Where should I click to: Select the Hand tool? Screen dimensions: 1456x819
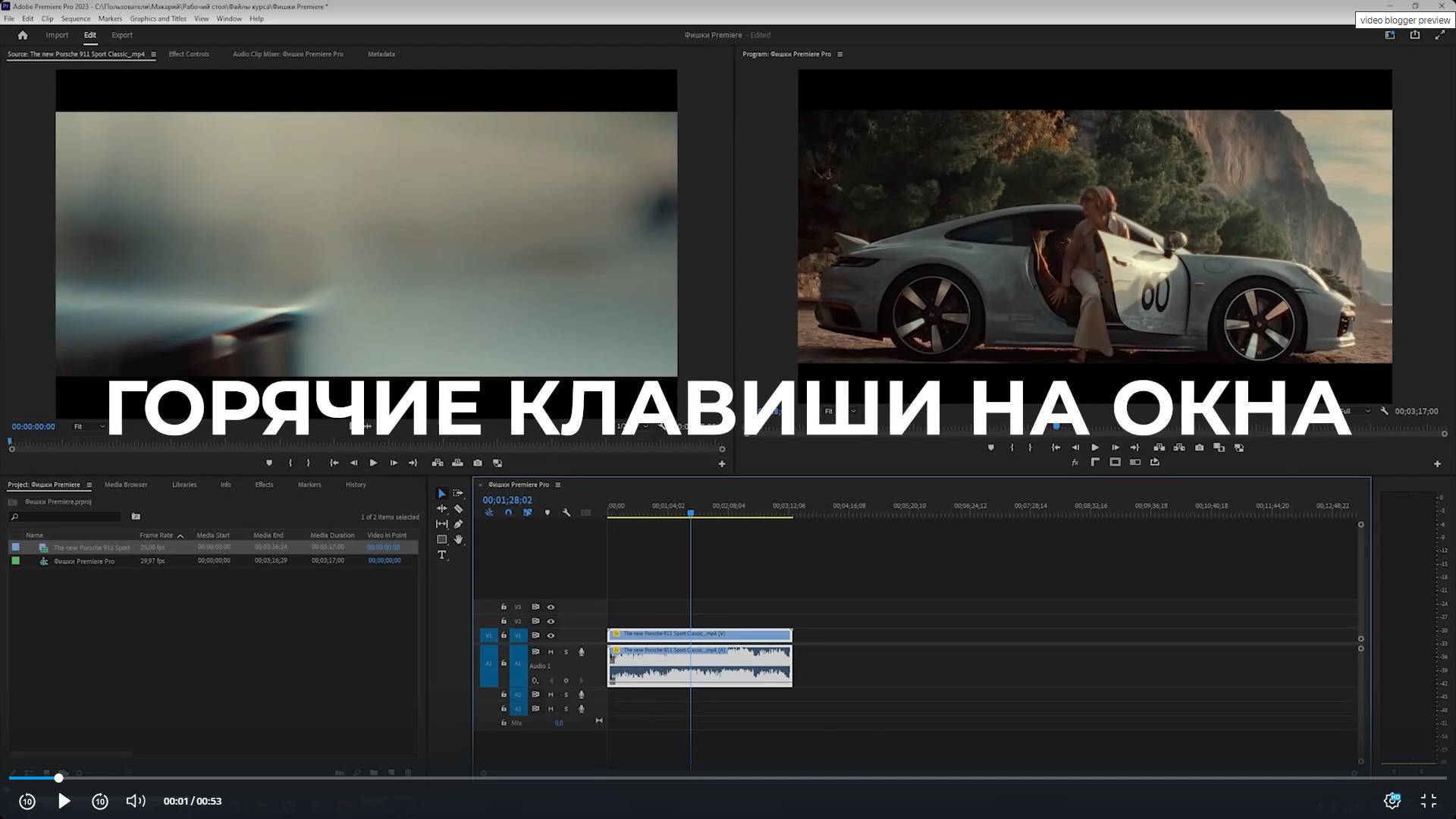point(458,540)
